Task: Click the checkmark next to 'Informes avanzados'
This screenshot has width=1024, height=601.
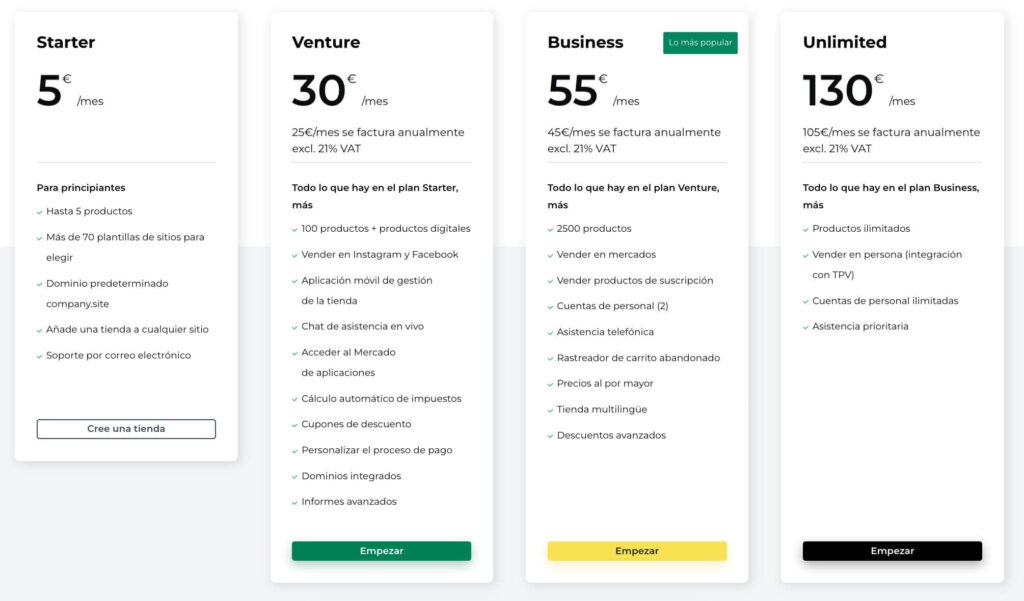Action: click(x=295, y=503)
